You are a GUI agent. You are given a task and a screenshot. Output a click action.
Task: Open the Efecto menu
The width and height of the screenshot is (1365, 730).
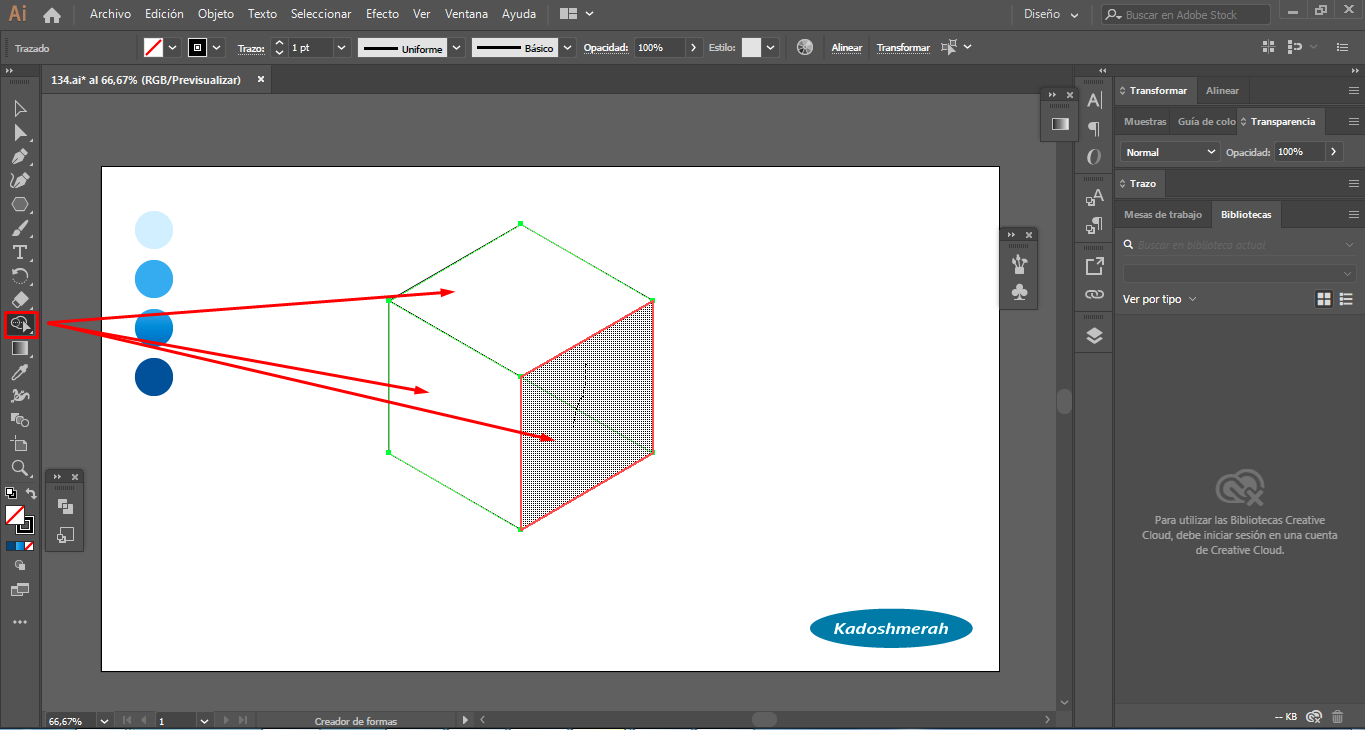point(382,14)
